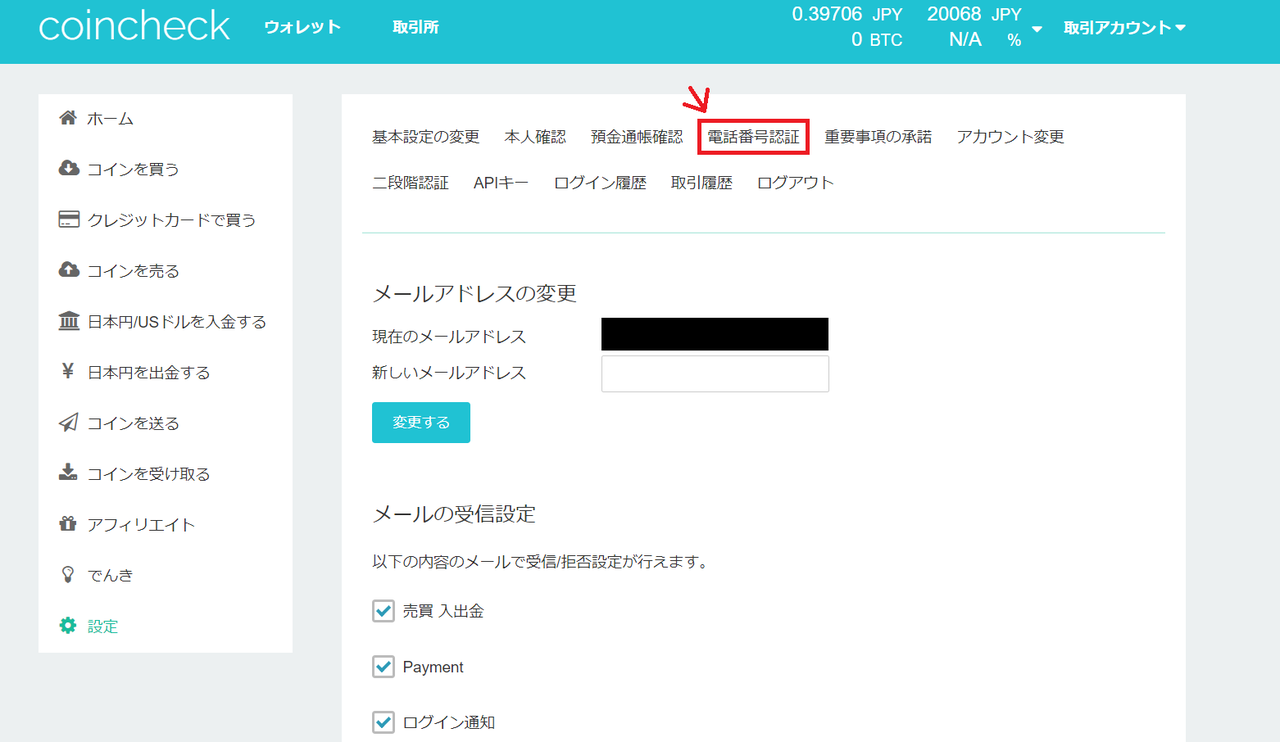Click the ¥ icon for 日本円を出金する
The height and width of the screenshot is (742, 1280).
(x=67, y=371)
